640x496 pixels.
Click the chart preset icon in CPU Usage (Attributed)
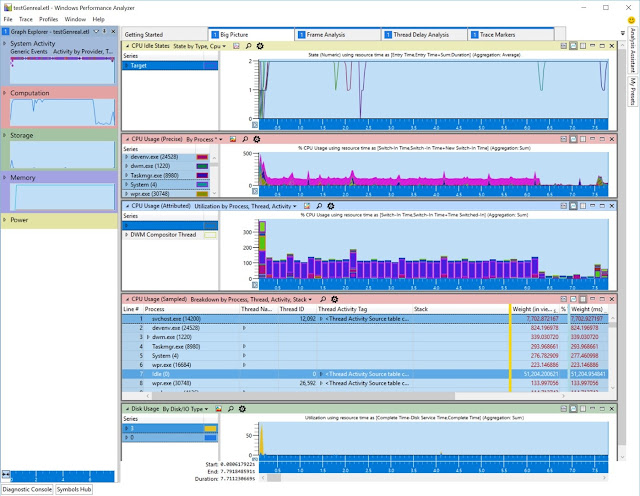[307, 206]
